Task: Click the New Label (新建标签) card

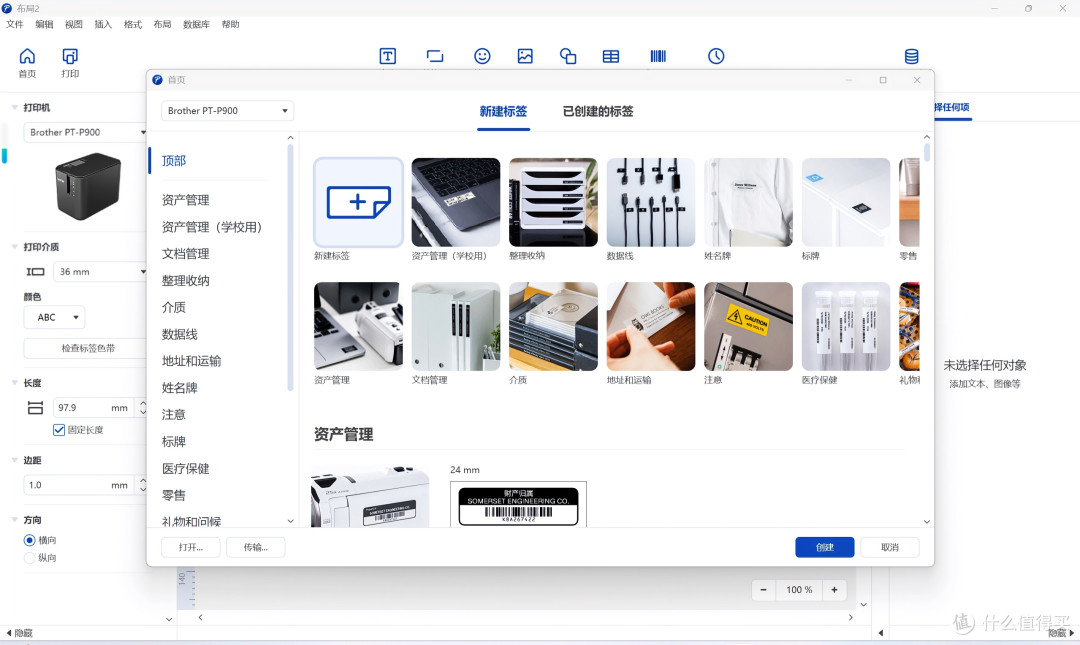Action: (x=358, y=203)
